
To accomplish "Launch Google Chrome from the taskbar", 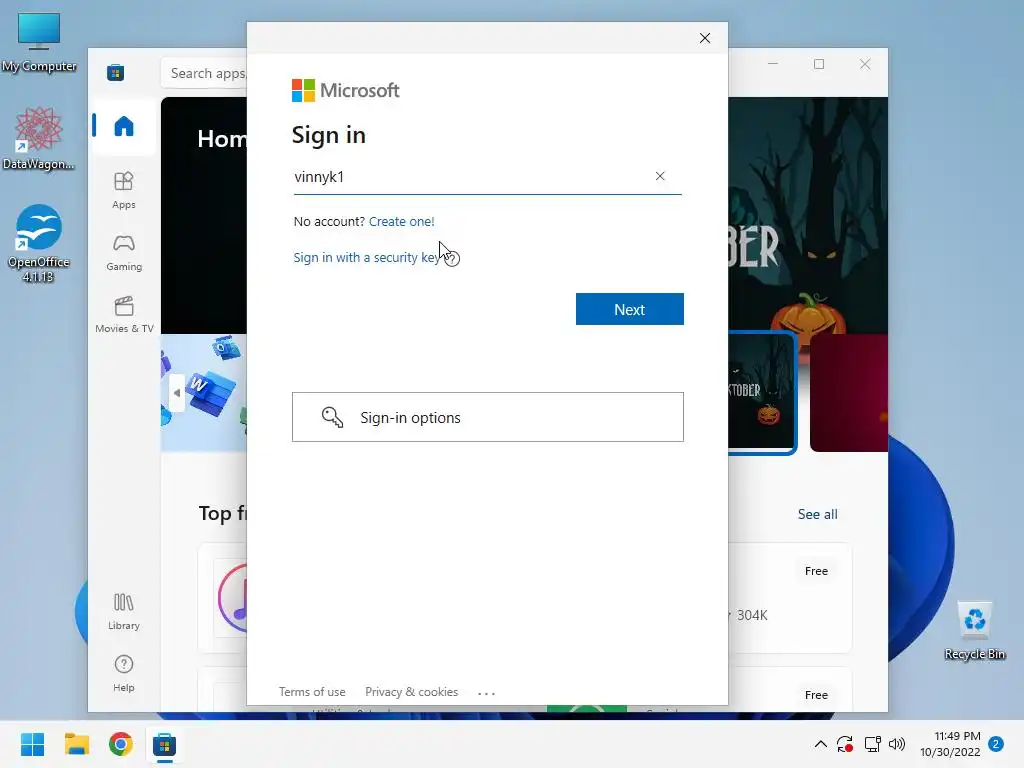I will tap(121, 744).
